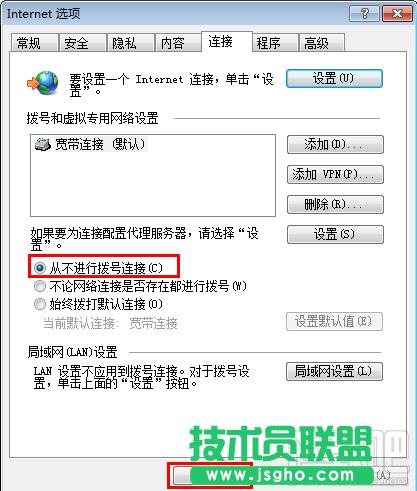Select the 宽带连接 (默认) list entry

coord(90,144)
